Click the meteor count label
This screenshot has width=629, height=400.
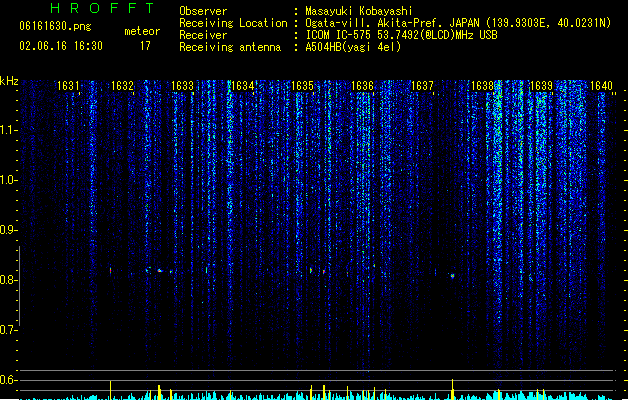click(x=142, y=31)
